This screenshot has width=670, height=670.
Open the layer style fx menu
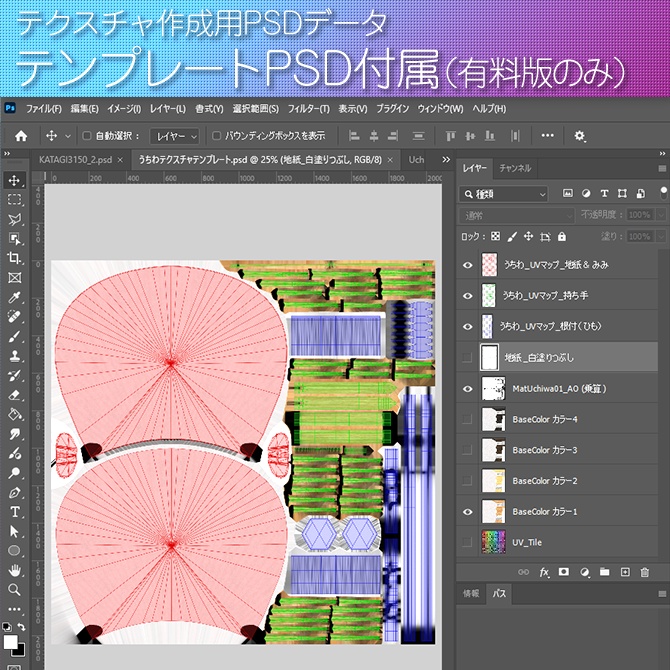tap(544, 572)
